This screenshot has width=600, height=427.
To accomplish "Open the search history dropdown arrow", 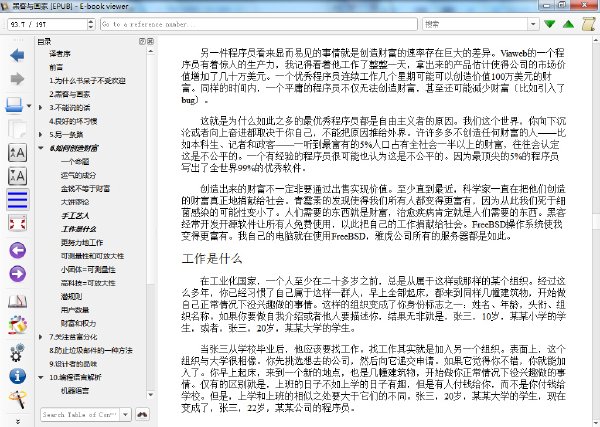I will pyautogui.click(x=533, y=24).
